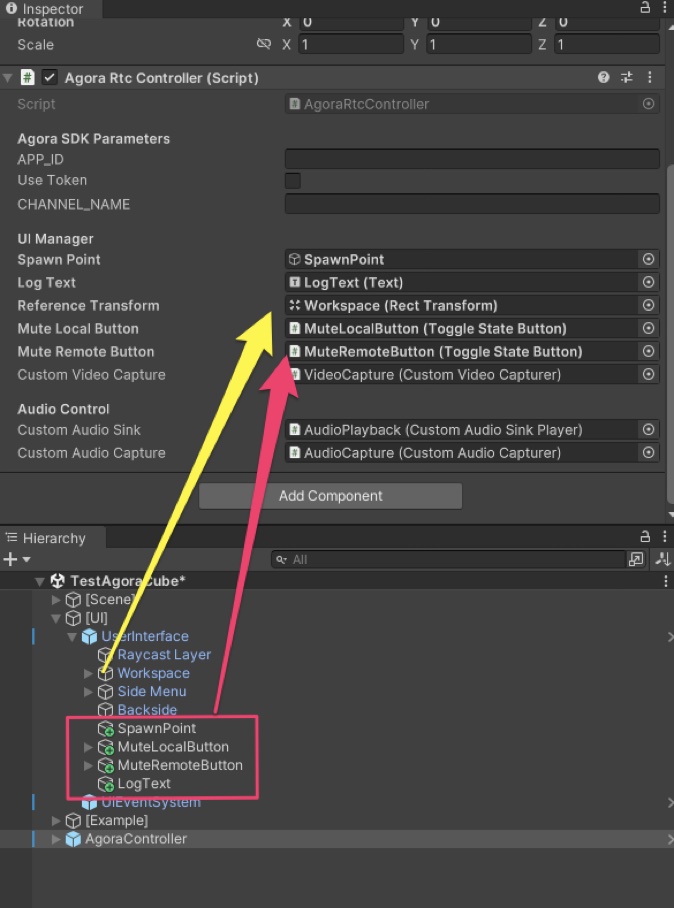This screenshot has height=908, width=674.
Task: Expand the [Scene] object
Action: (56, 599)
